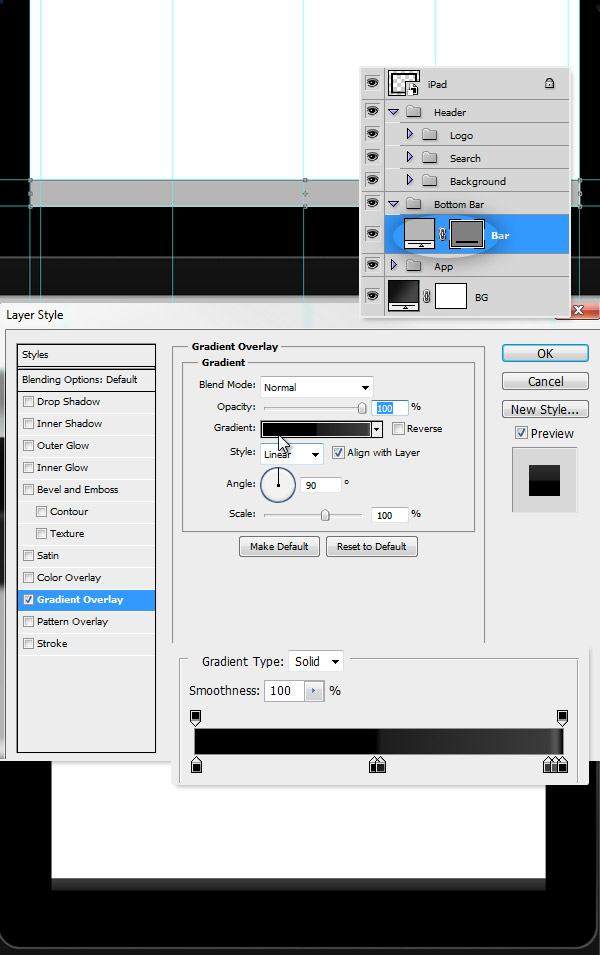
Task: Hide the Bottom Bar group
Action: [372, 203]
